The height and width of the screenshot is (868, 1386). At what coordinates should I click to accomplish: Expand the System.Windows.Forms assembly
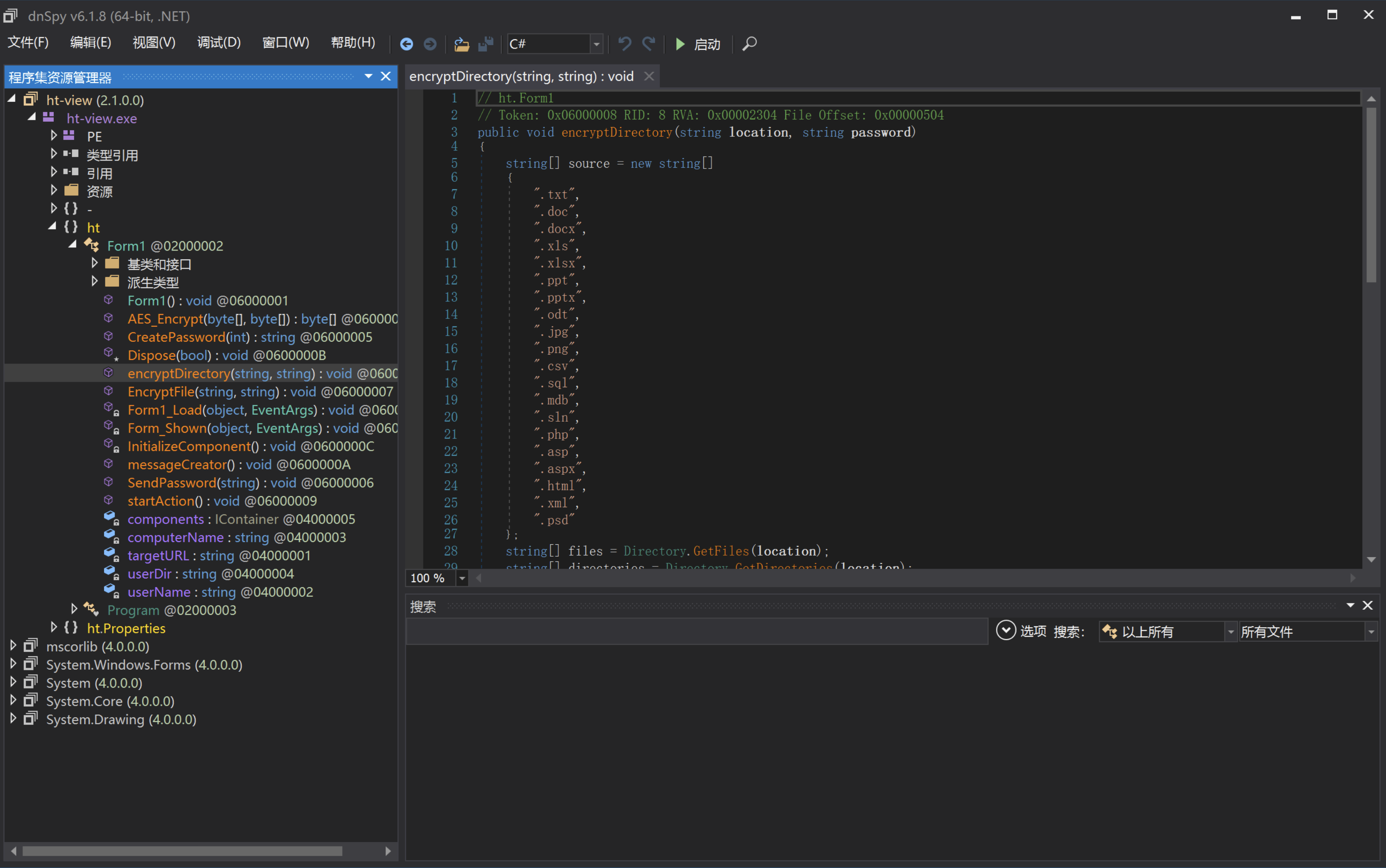pos(13,664)
